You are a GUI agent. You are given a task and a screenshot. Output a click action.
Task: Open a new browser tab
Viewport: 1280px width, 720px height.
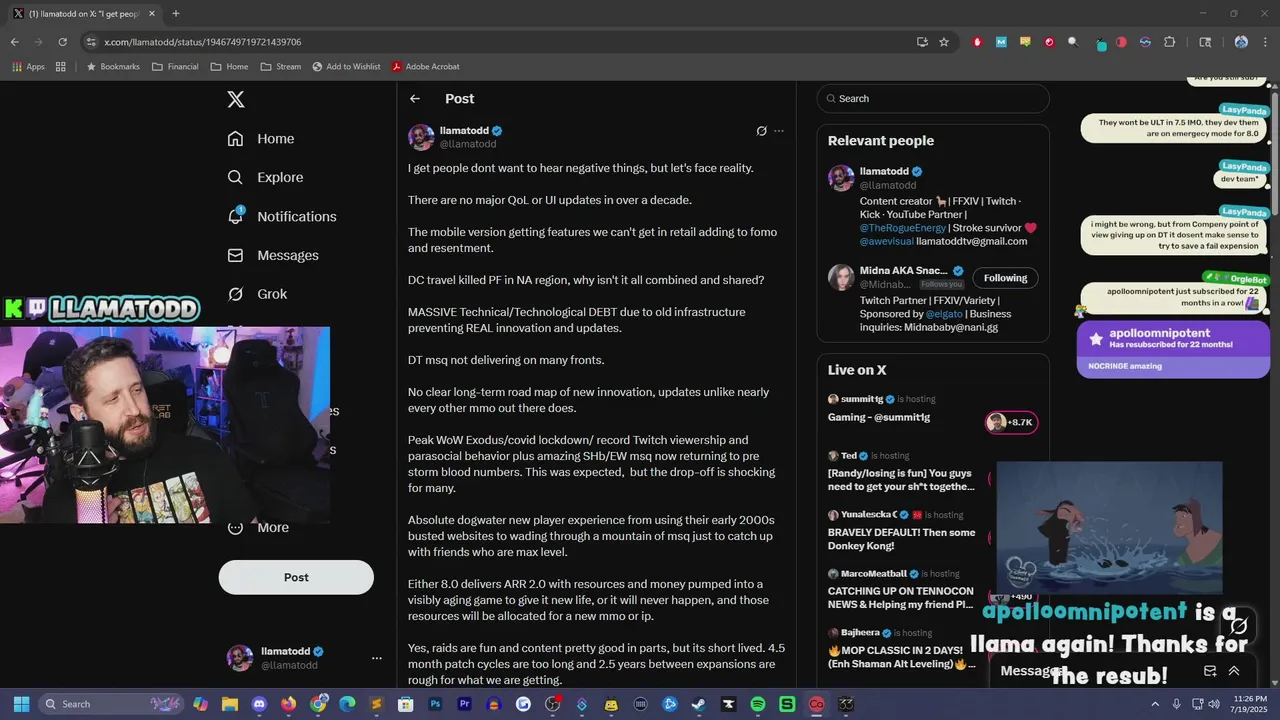(176, 13)
